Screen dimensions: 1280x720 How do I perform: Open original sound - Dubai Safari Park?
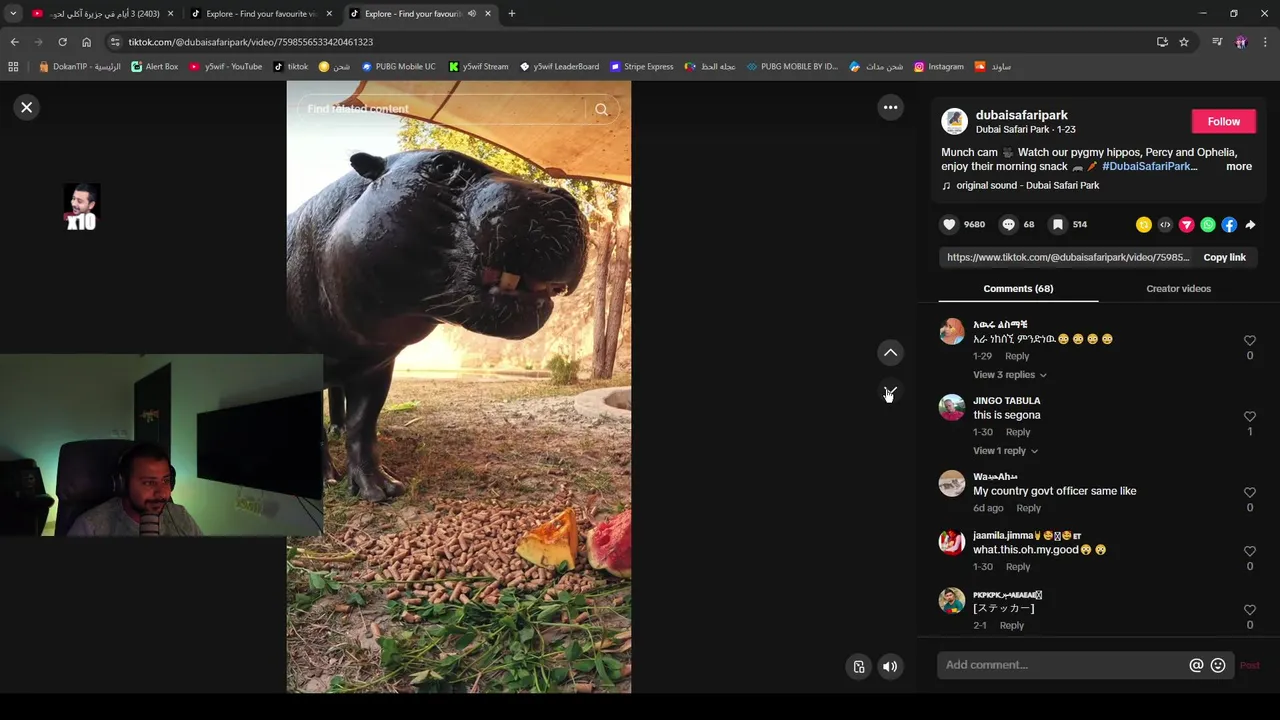(x=1027, y=185)
